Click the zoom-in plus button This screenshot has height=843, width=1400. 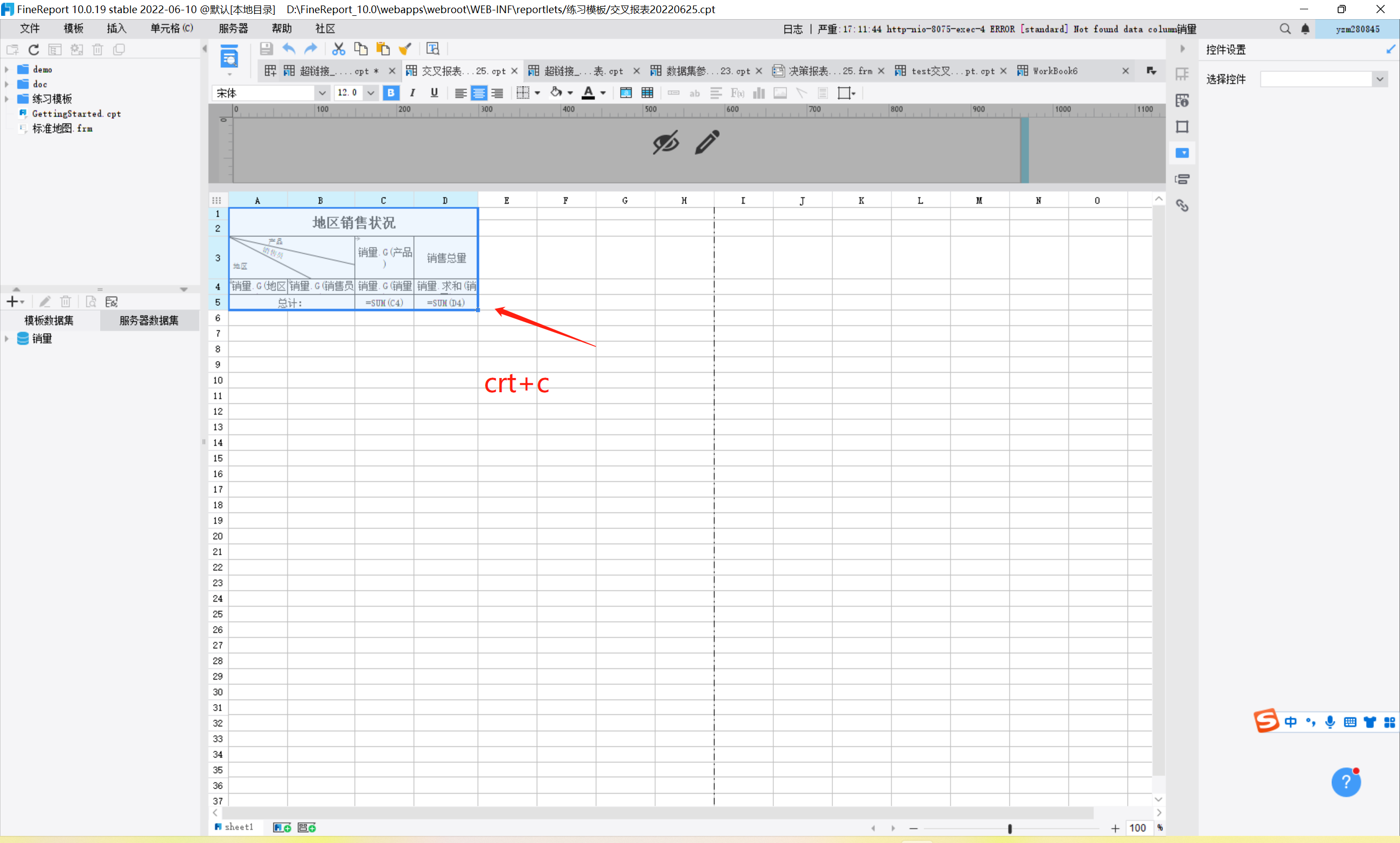(x=1115, y=828)
